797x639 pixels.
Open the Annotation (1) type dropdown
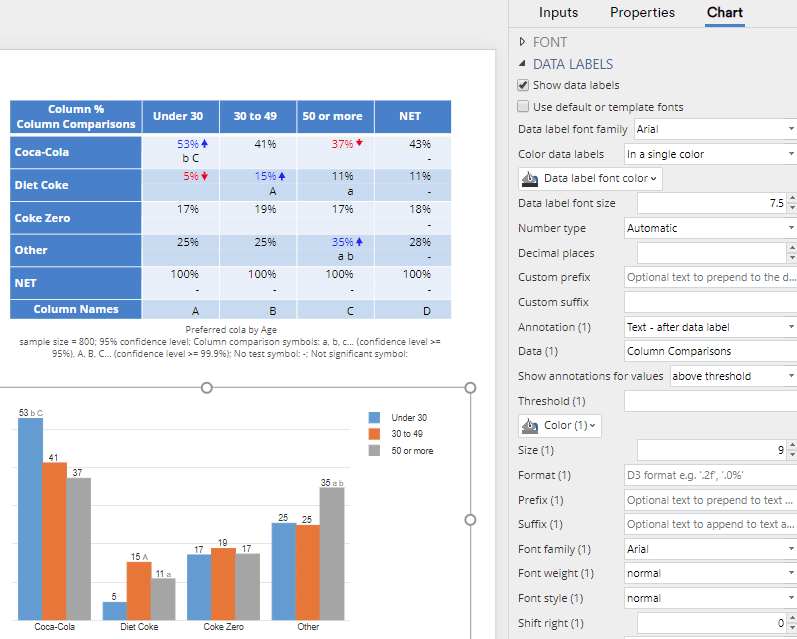pyautogui.click(x=709, y=327)
